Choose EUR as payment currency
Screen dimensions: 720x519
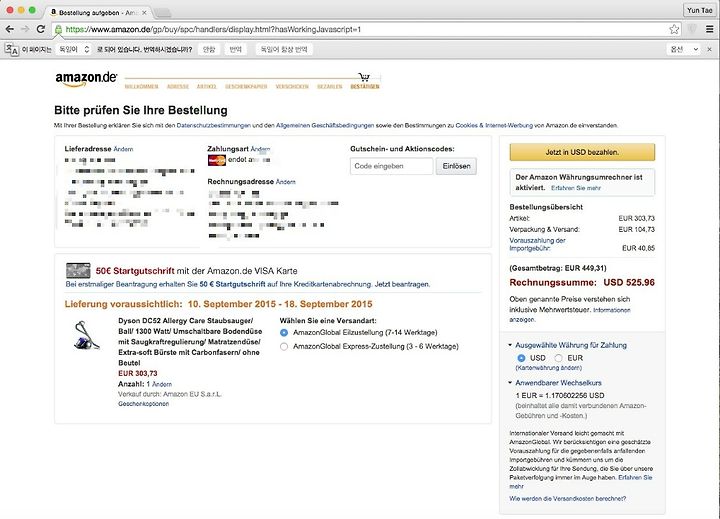click(558, 358)
